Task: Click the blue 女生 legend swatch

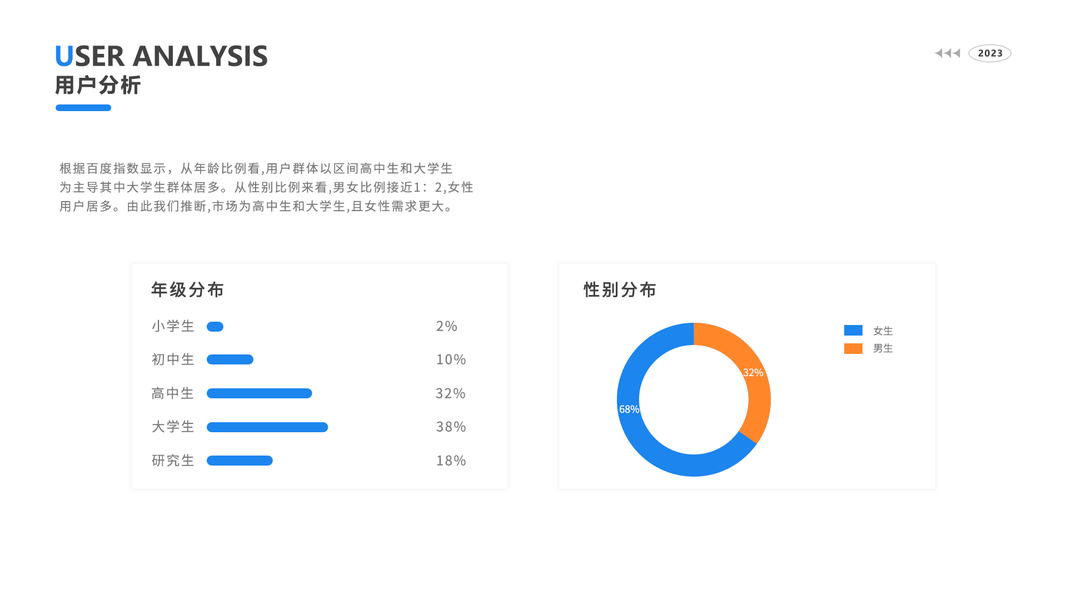Action: click(853, 331)
